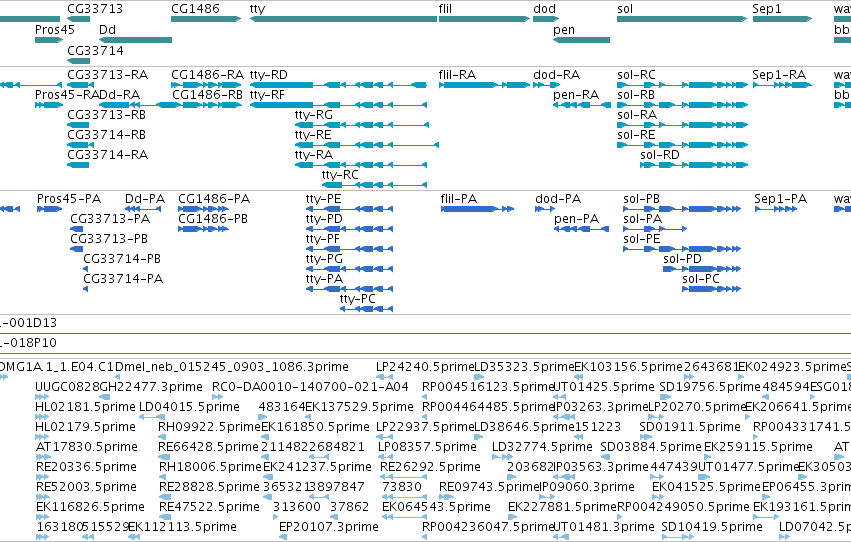Click label EK064543.5prime
Image resolution: width=851 pixels, height=542 pixels.
(436, 508)
